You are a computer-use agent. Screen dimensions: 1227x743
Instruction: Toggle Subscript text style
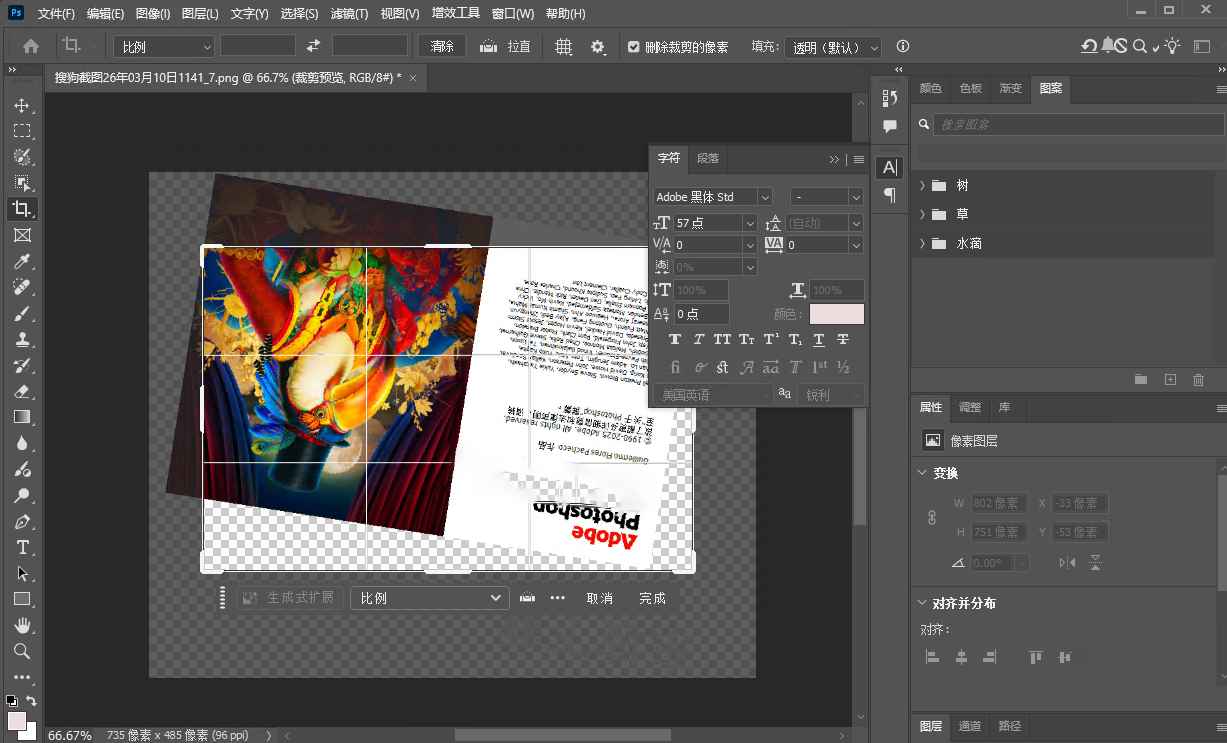click(795, 340)
